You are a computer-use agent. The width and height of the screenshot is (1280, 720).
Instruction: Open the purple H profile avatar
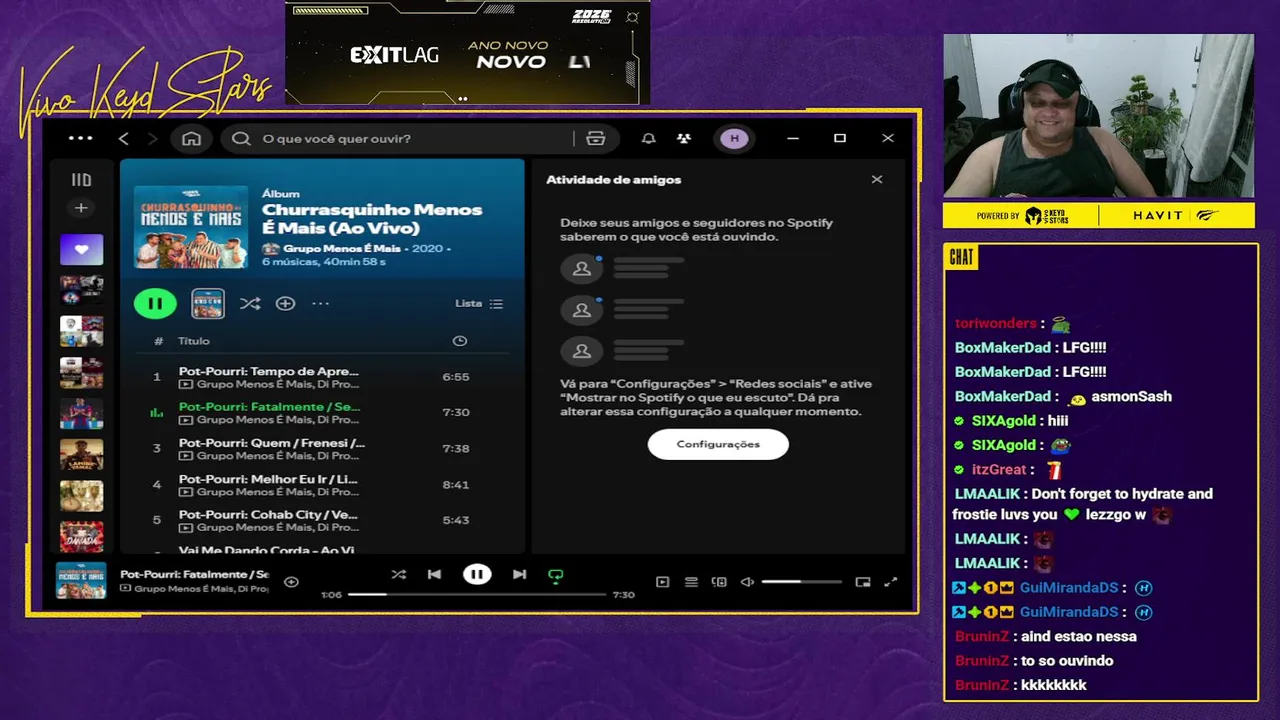pyautogui.click(x=735, y=138)
